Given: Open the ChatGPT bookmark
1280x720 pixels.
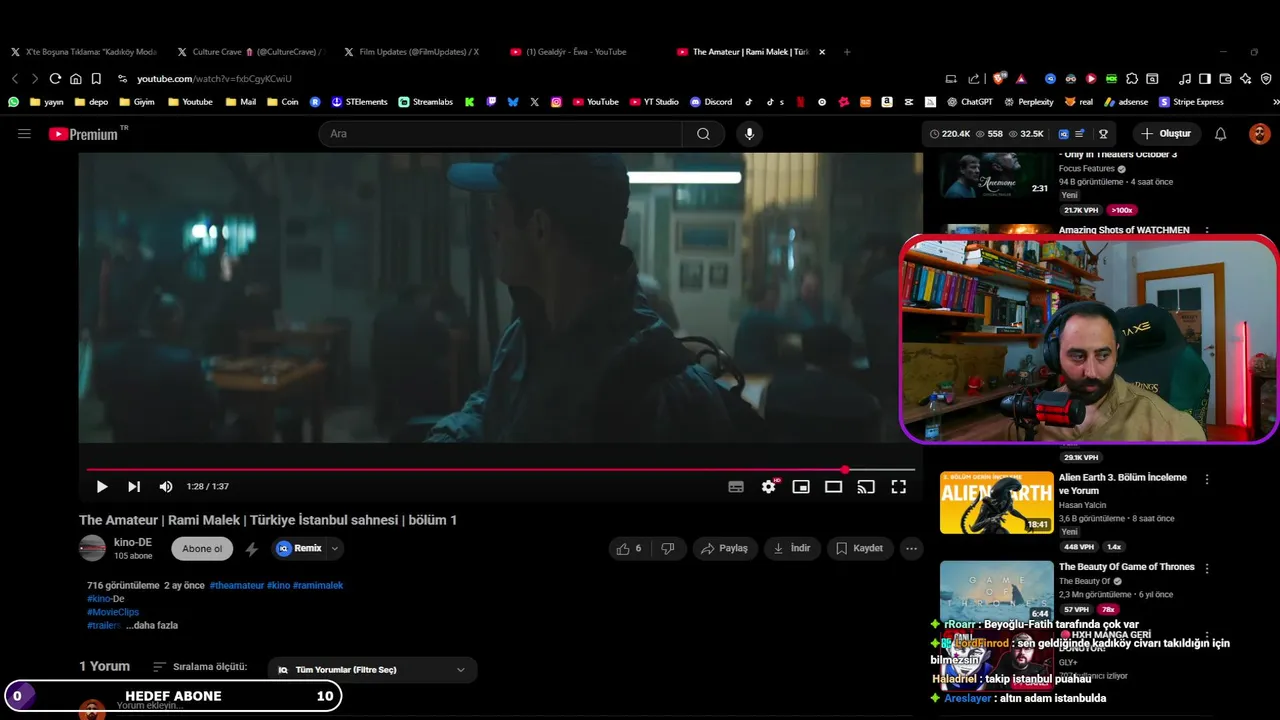Looking at the screenshot, I should click(969, 102).
